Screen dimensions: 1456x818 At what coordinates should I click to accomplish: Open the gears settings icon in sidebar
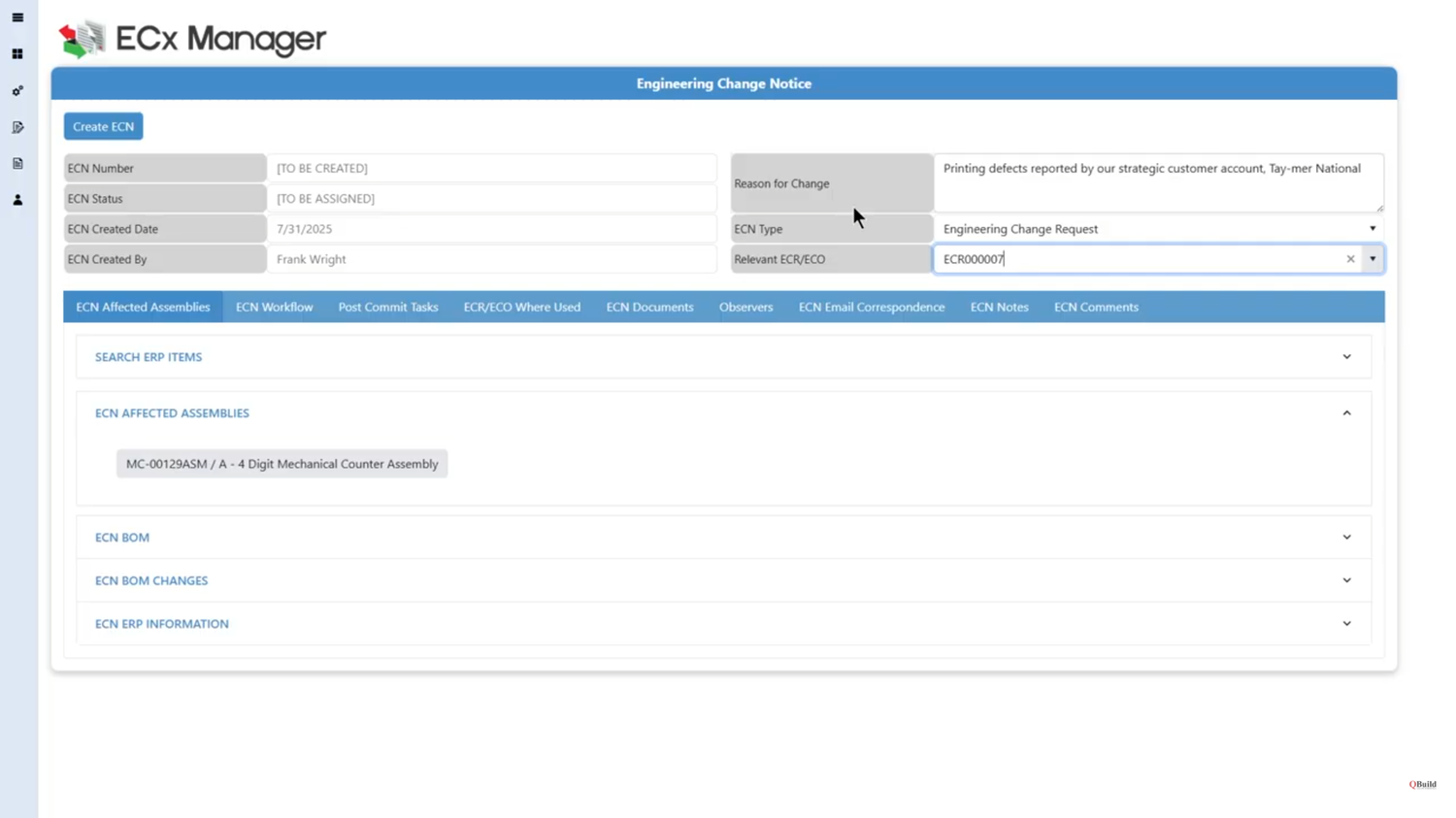point(17,91)
